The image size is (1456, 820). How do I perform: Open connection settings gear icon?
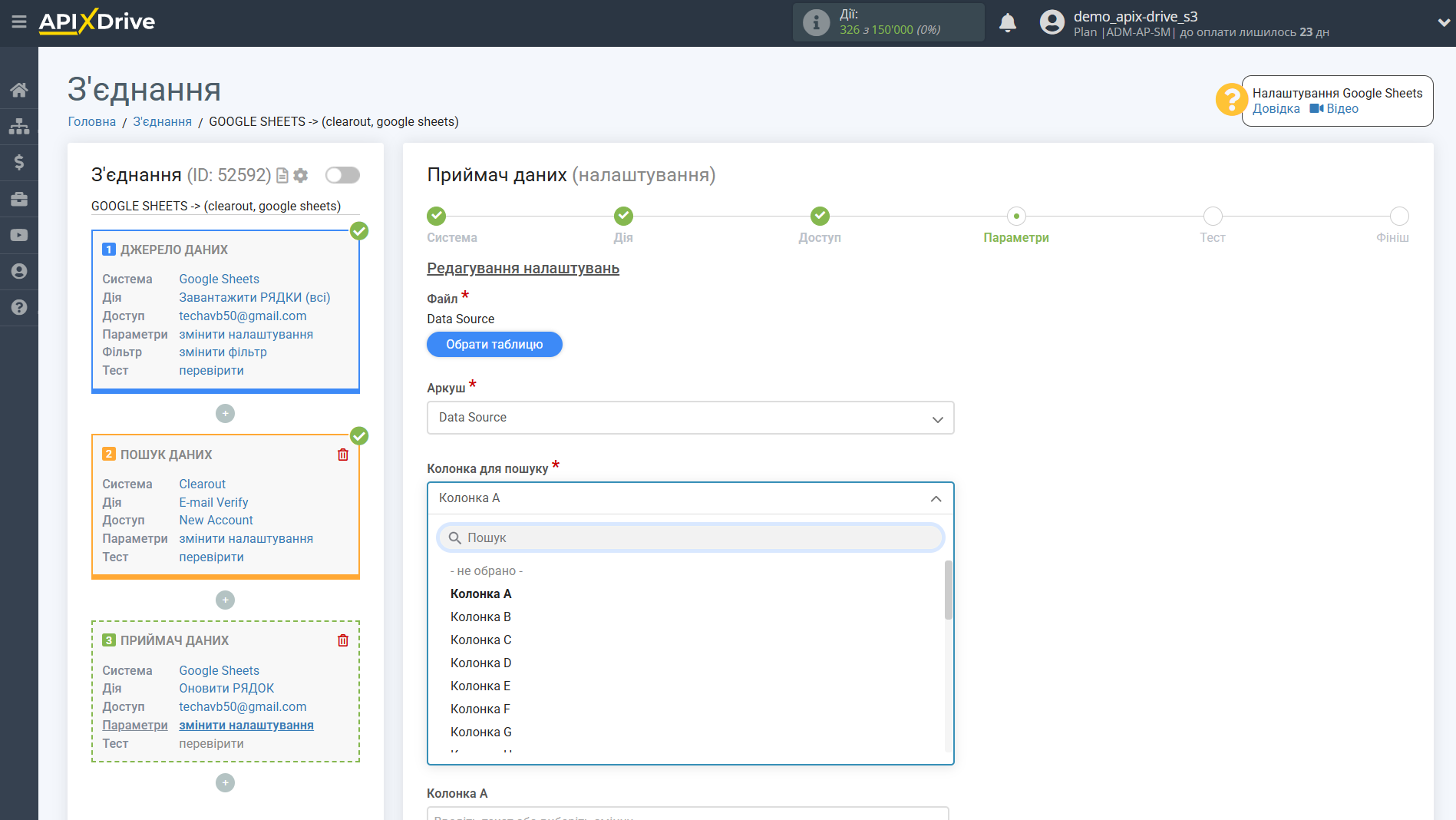pos(301,176)
